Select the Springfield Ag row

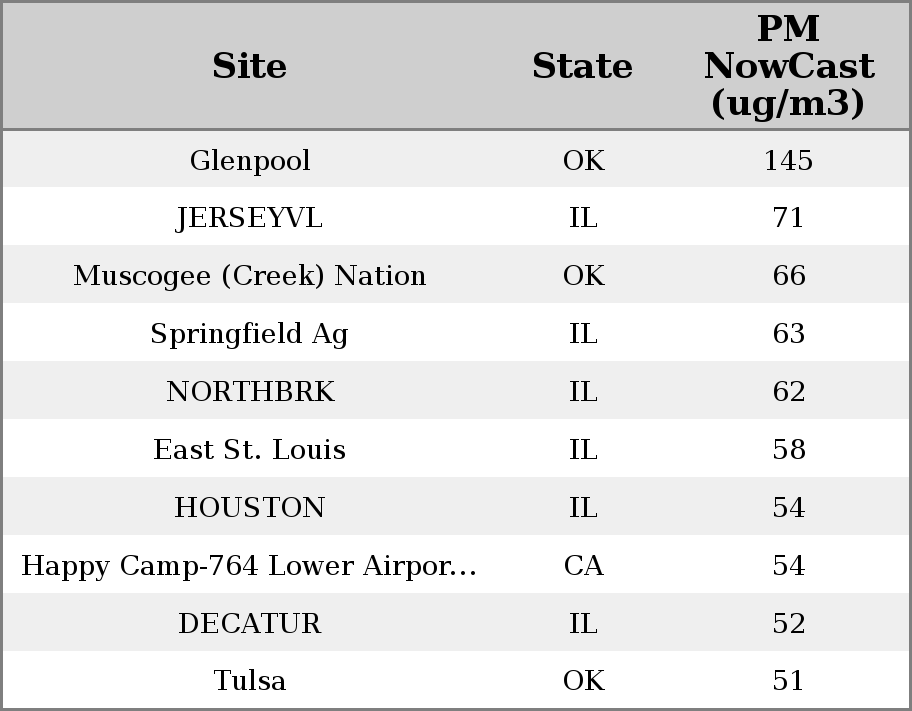249,334
